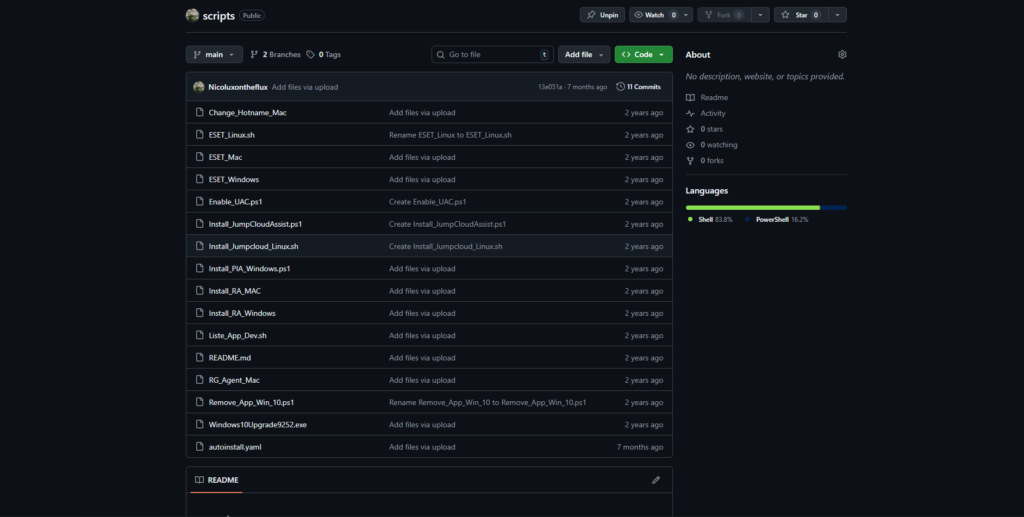Open the main branch selector dropdown
The image size is (1024, 517).
(x=214, y=55)
